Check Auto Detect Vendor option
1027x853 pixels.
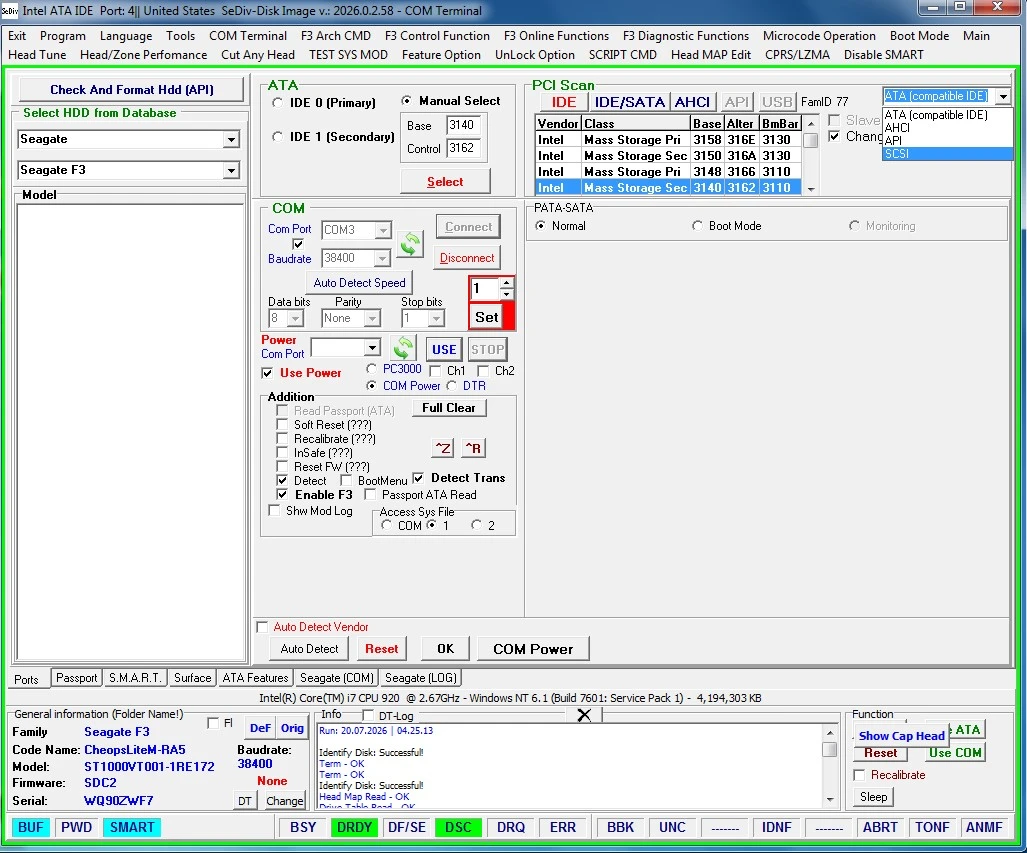263,627
